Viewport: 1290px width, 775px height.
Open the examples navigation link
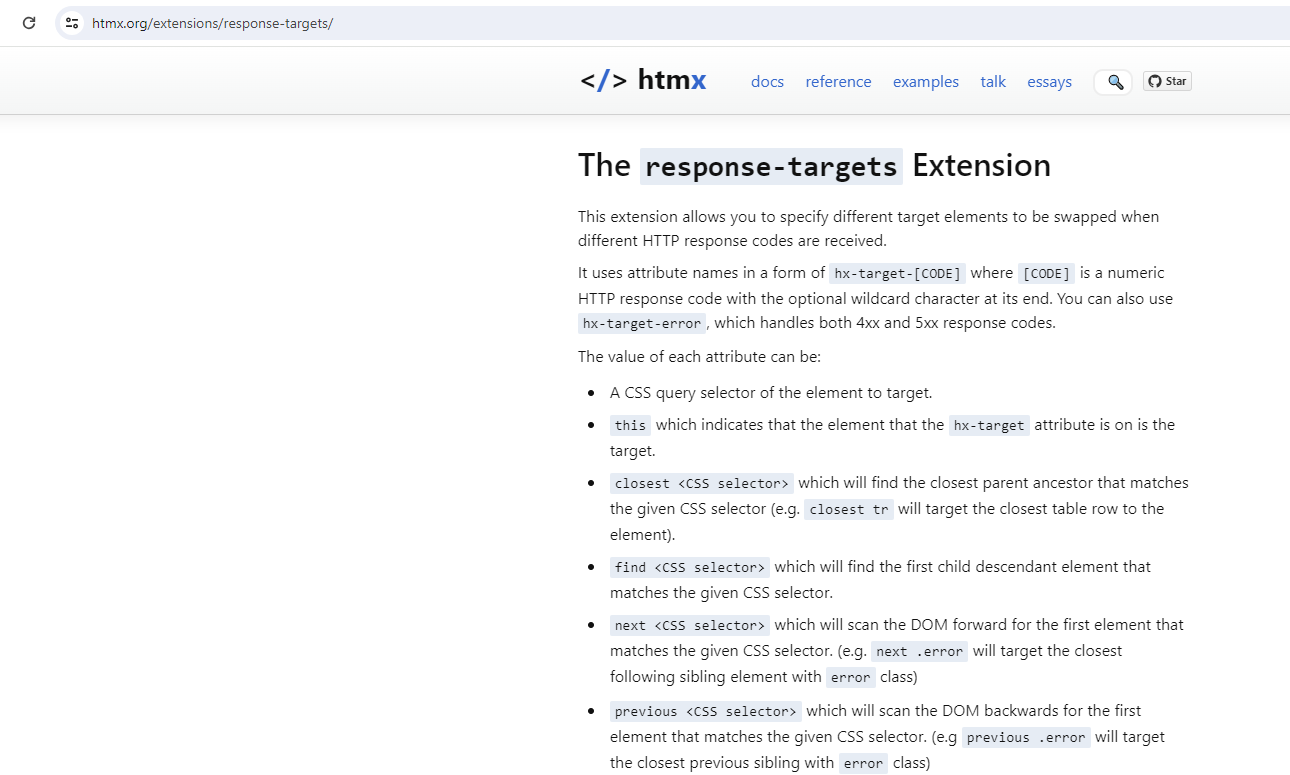coord(926,82)
